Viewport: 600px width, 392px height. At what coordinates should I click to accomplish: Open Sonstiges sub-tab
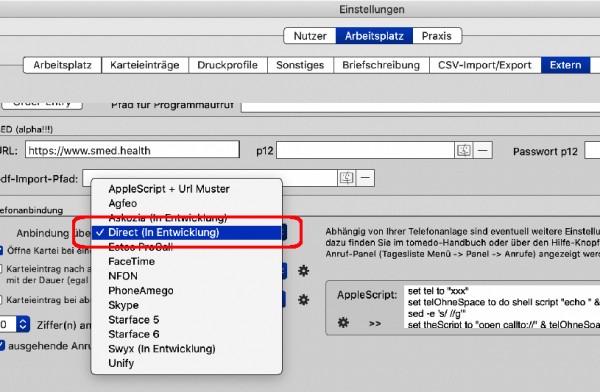pos(300,65)
